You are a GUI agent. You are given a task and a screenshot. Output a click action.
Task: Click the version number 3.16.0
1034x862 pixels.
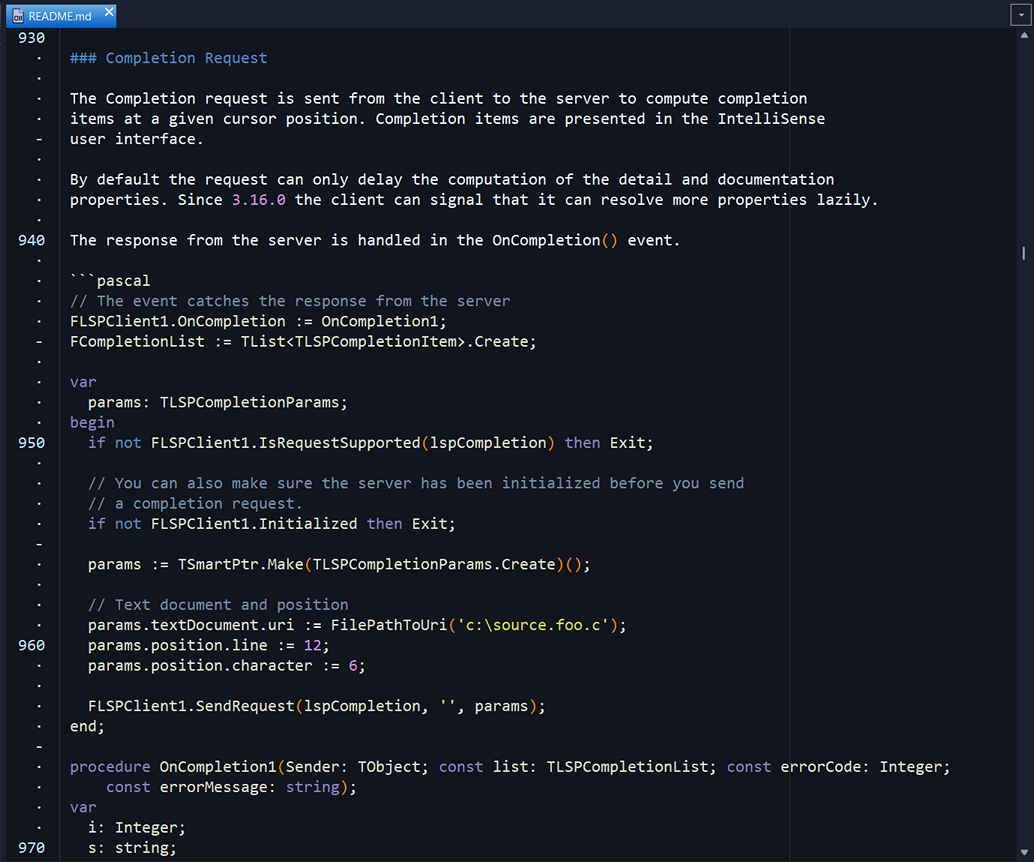point(258,200)
